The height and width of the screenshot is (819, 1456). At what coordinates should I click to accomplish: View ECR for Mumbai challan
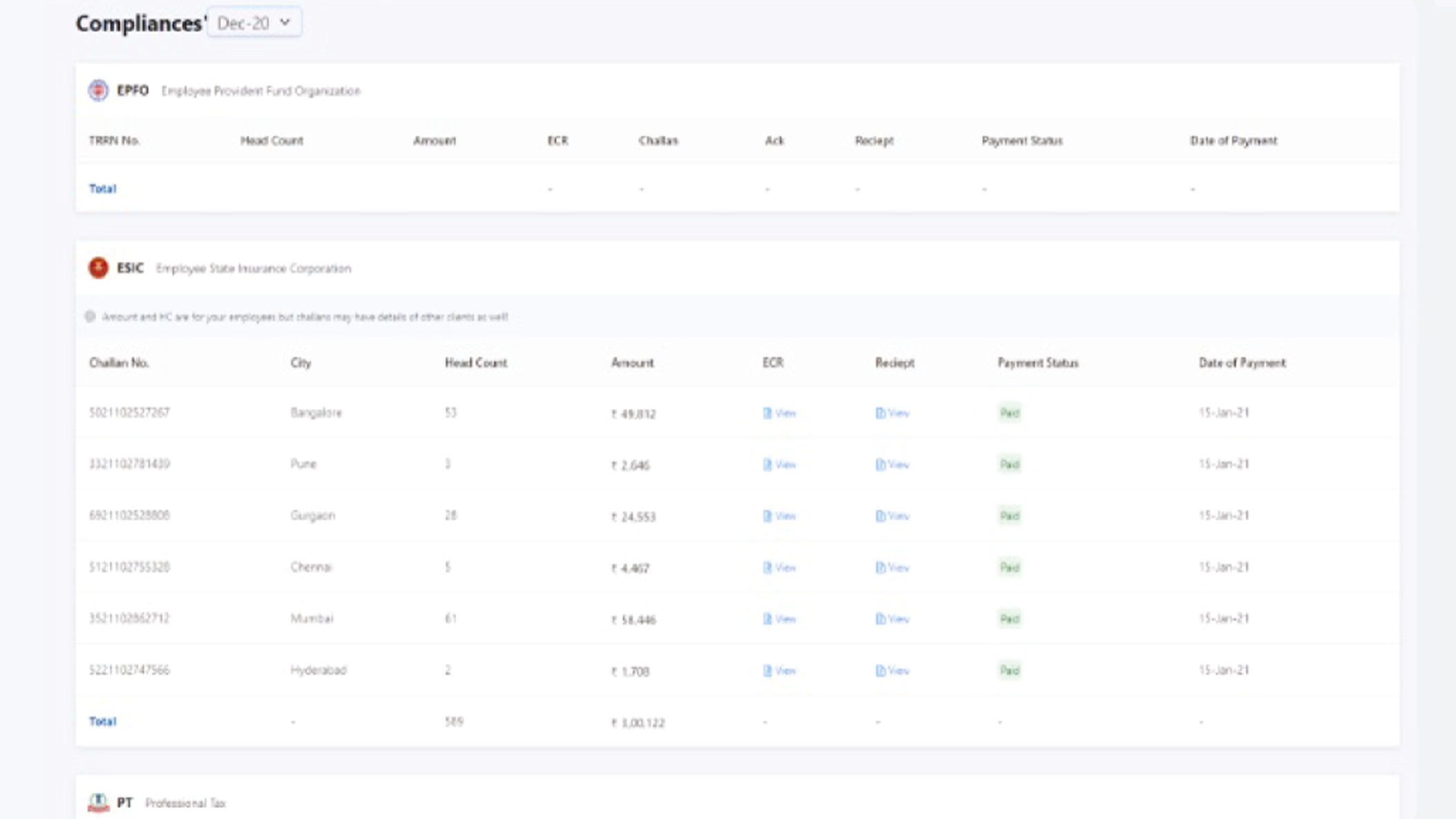coord(779,619)
